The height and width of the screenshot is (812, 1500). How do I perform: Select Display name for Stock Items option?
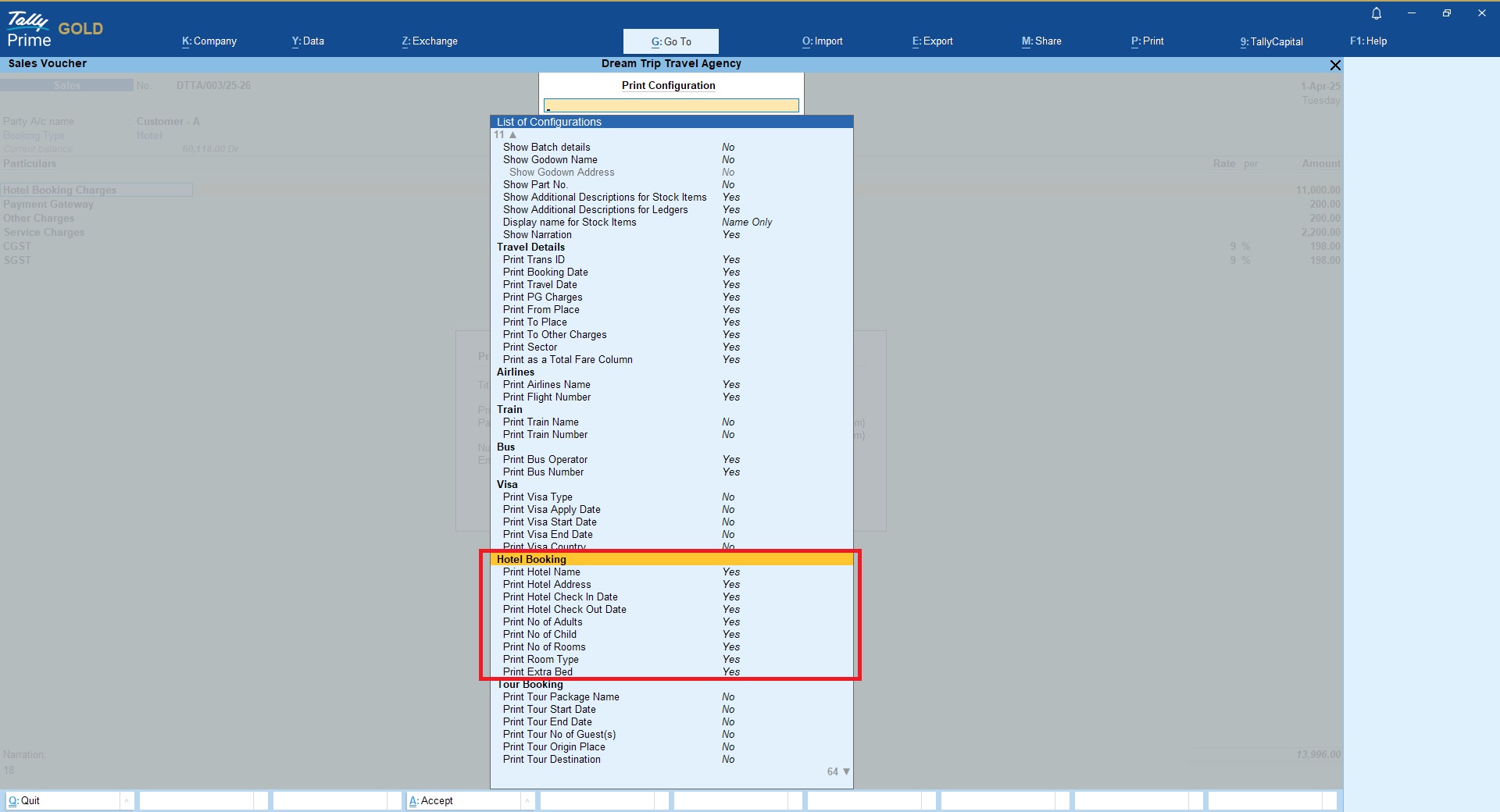tap(570, 223)
